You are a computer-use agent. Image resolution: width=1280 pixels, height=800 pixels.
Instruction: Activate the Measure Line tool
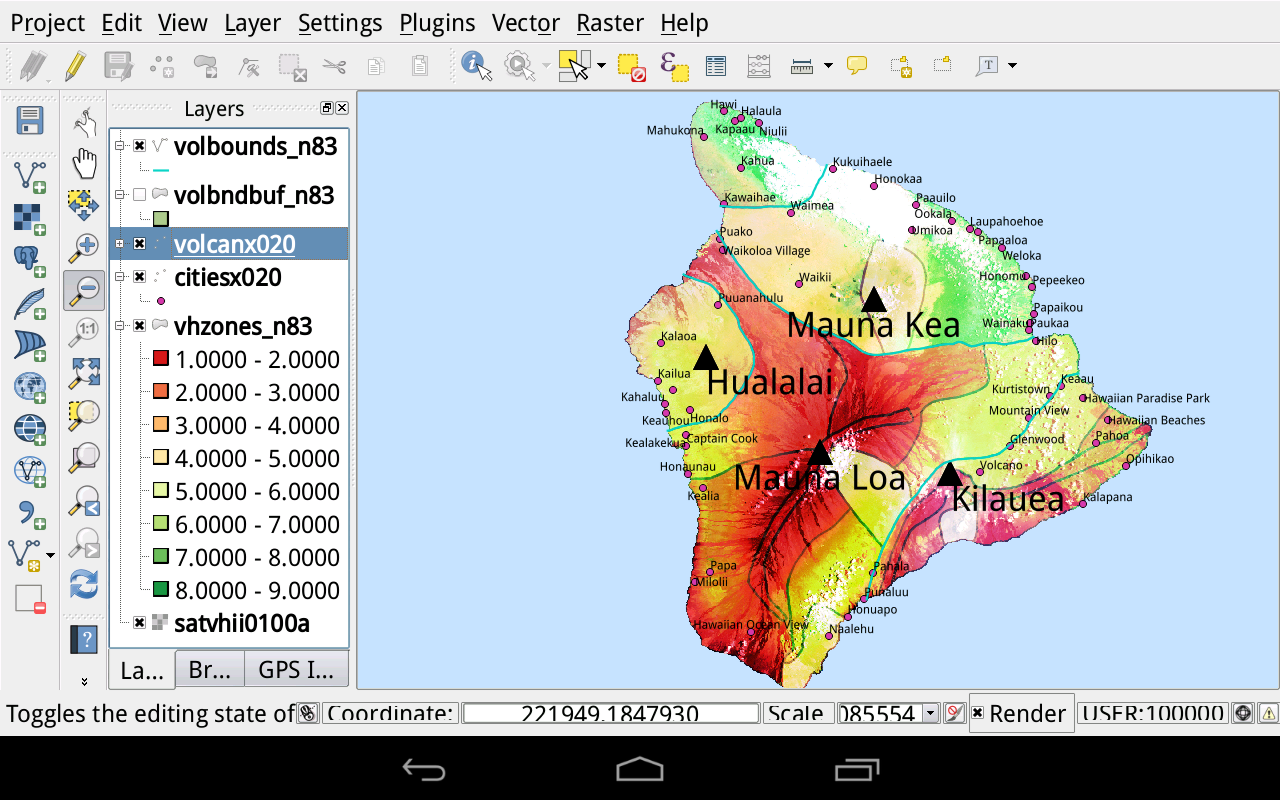click(800, 64)
